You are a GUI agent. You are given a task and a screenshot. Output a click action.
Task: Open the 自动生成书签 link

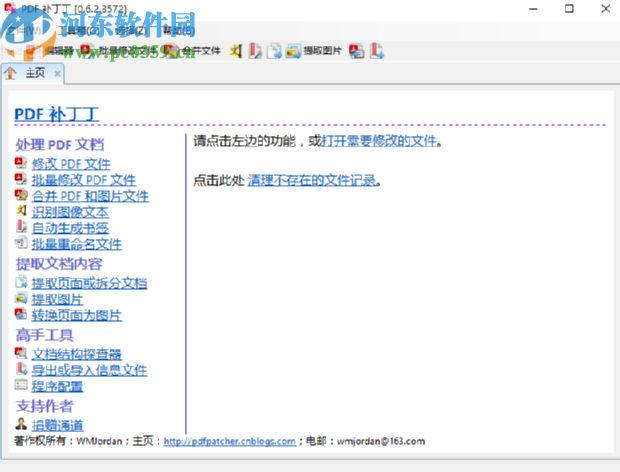coord(70,228)
